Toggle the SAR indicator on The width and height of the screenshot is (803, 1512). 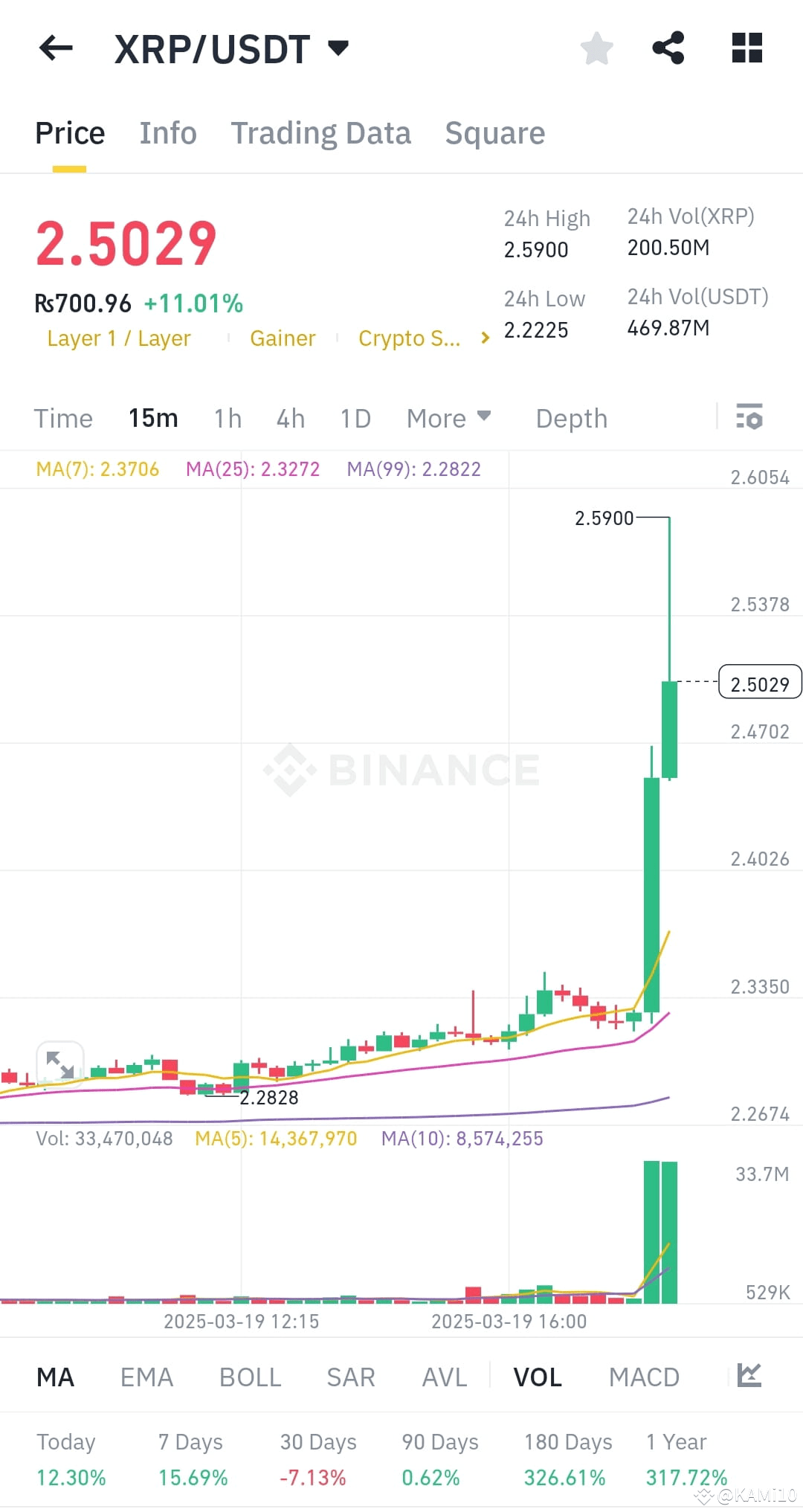tap(350, 1377)
